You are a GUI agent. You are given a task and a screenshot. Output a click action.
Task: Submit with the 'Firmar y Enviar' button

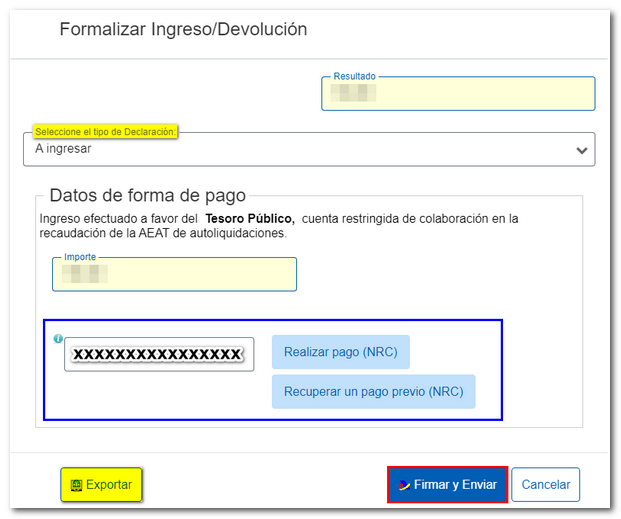(448, 485)
